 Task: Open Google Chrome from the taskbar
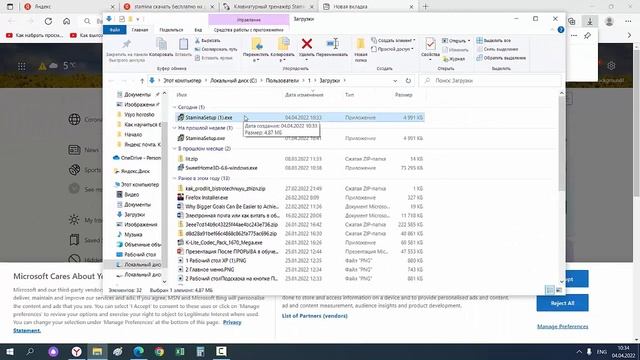point(159,351)
